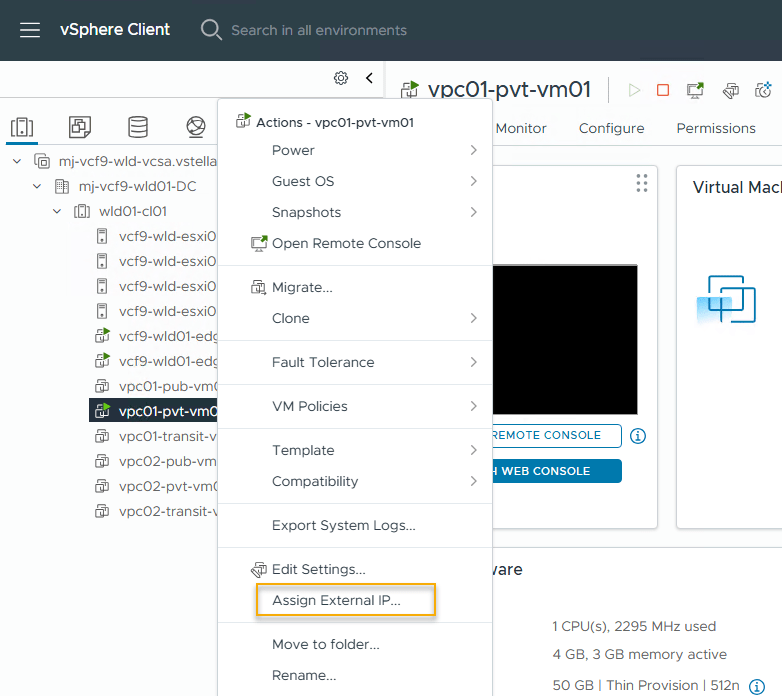Launch console via toolbar monitor icon
Screen dimensions: 782x696
(695, 90)
